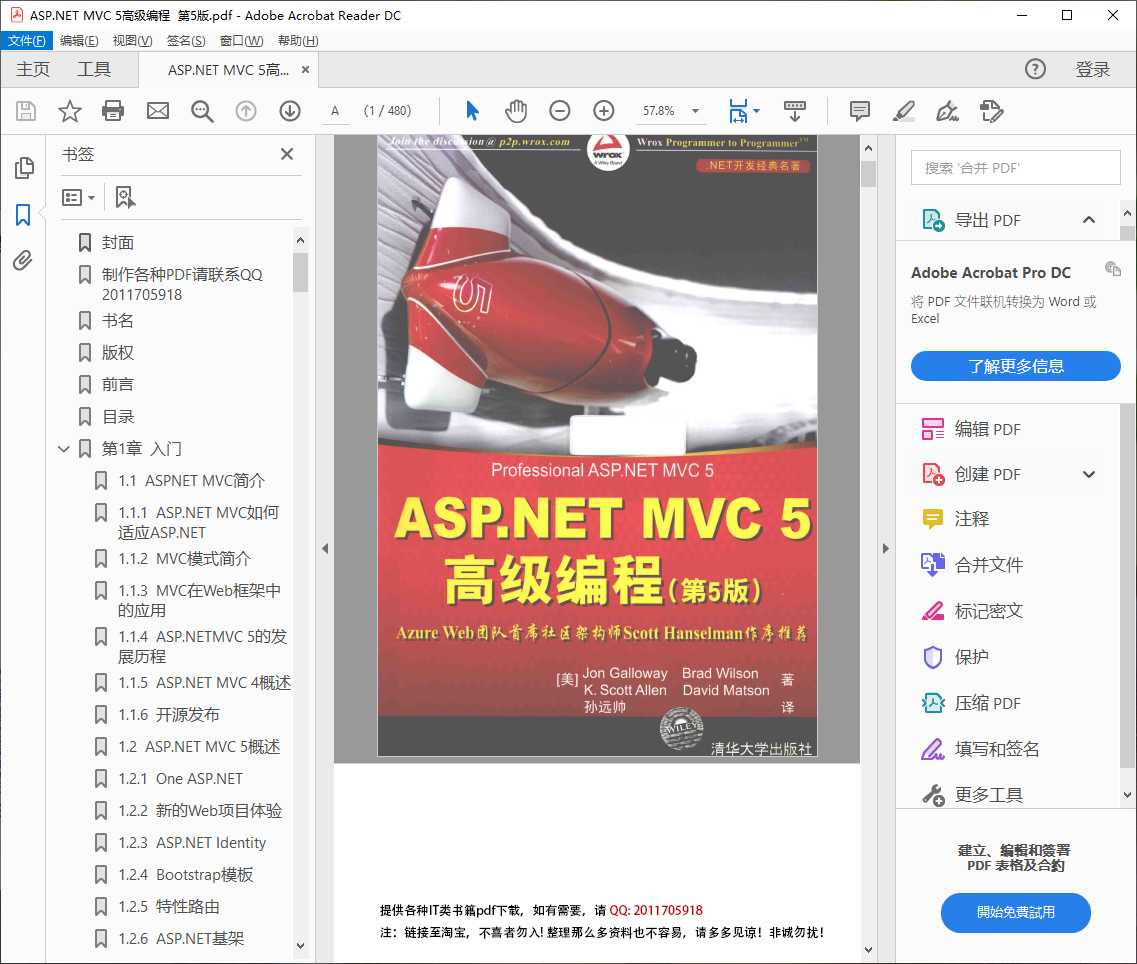Image resolution: width=1137 pixels, height=964 pixels.
Task: Zoom in with the plus icon
Action: point(603,111)
